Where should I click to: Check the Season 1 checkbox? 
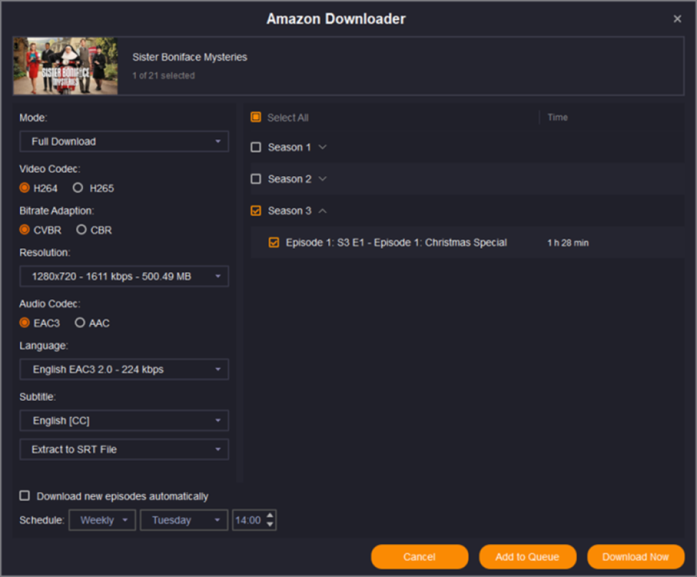[x=256, y=147]
